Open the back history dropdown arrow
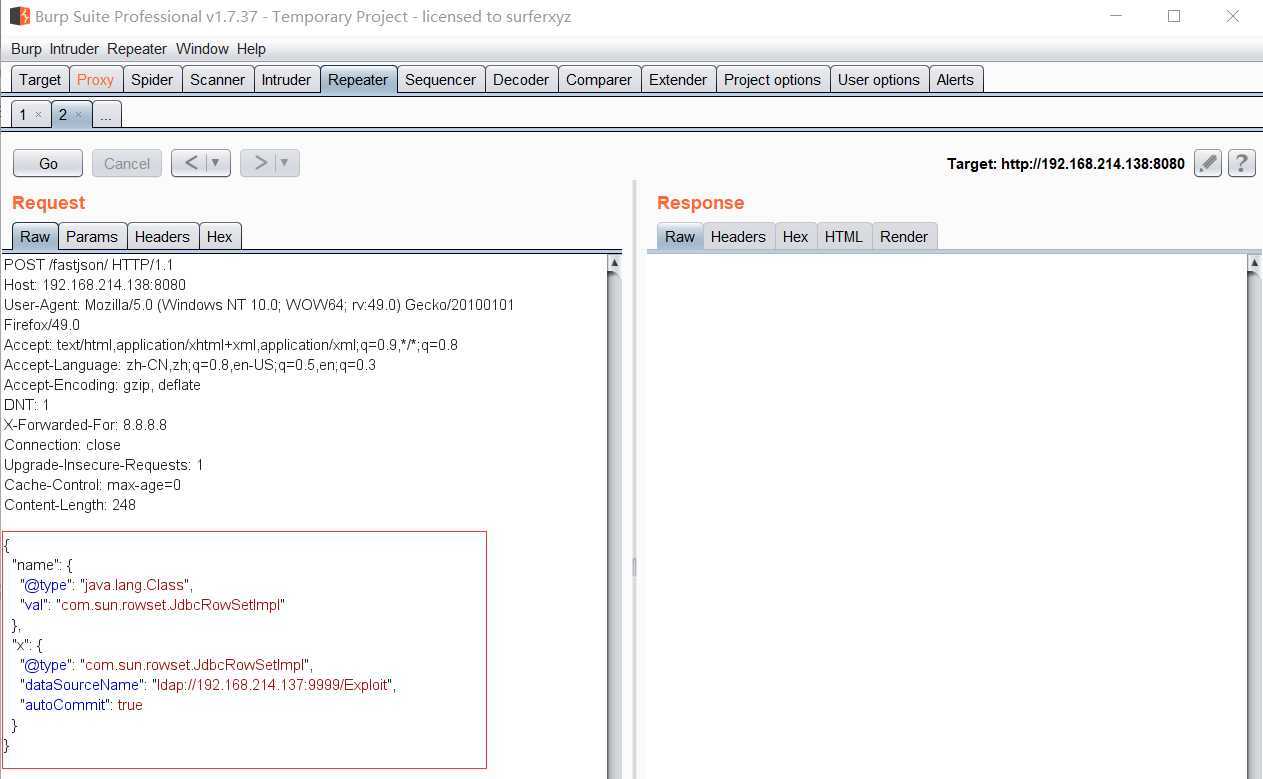 coord(217,163)
